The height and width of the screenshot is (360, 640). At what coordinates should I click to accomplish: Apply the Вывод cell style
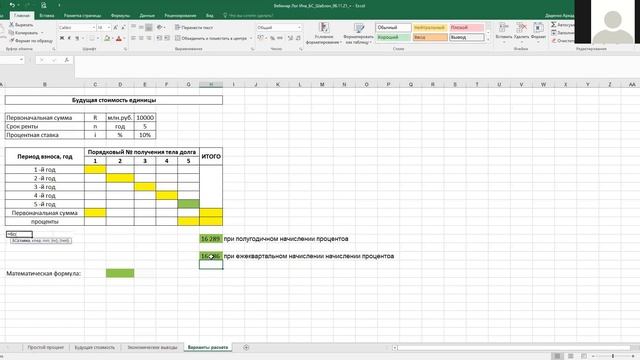(467, 37)
